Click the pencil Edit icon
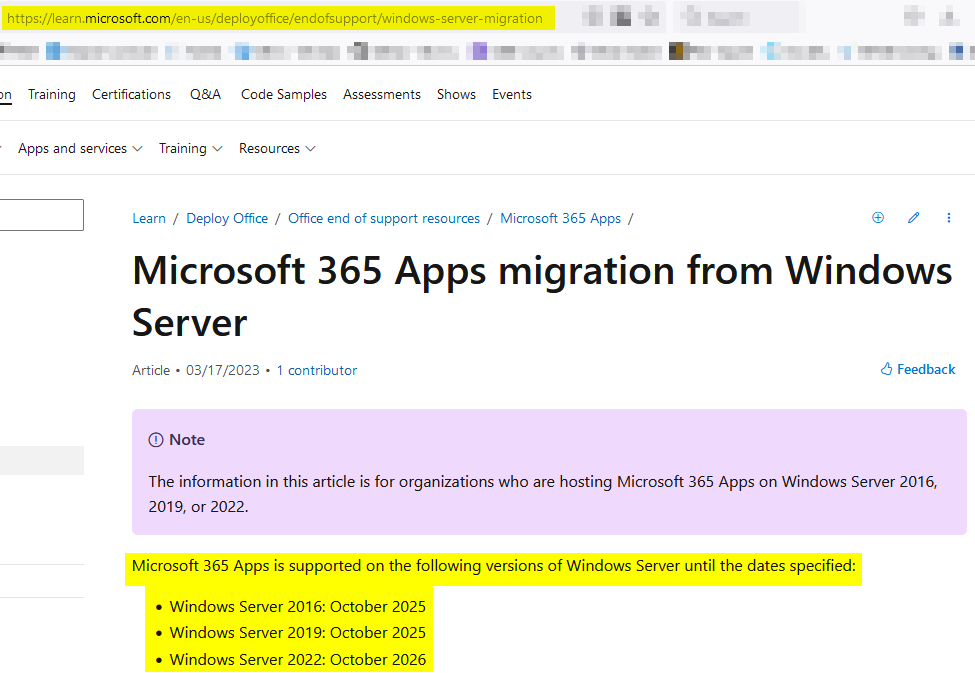 pyautogui.click(x=913, y=218)
